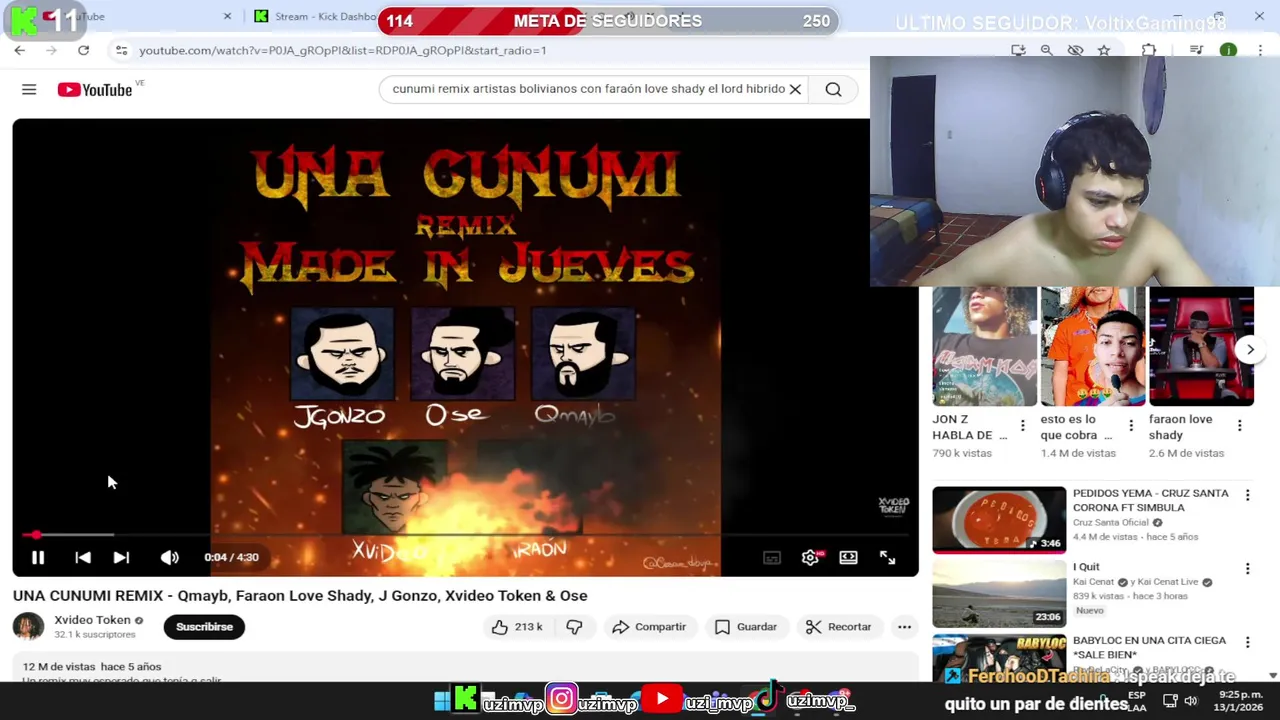
Task: Open the JON Z HABLA DE short
Action: pyautogui.click(x=984, y=346)
